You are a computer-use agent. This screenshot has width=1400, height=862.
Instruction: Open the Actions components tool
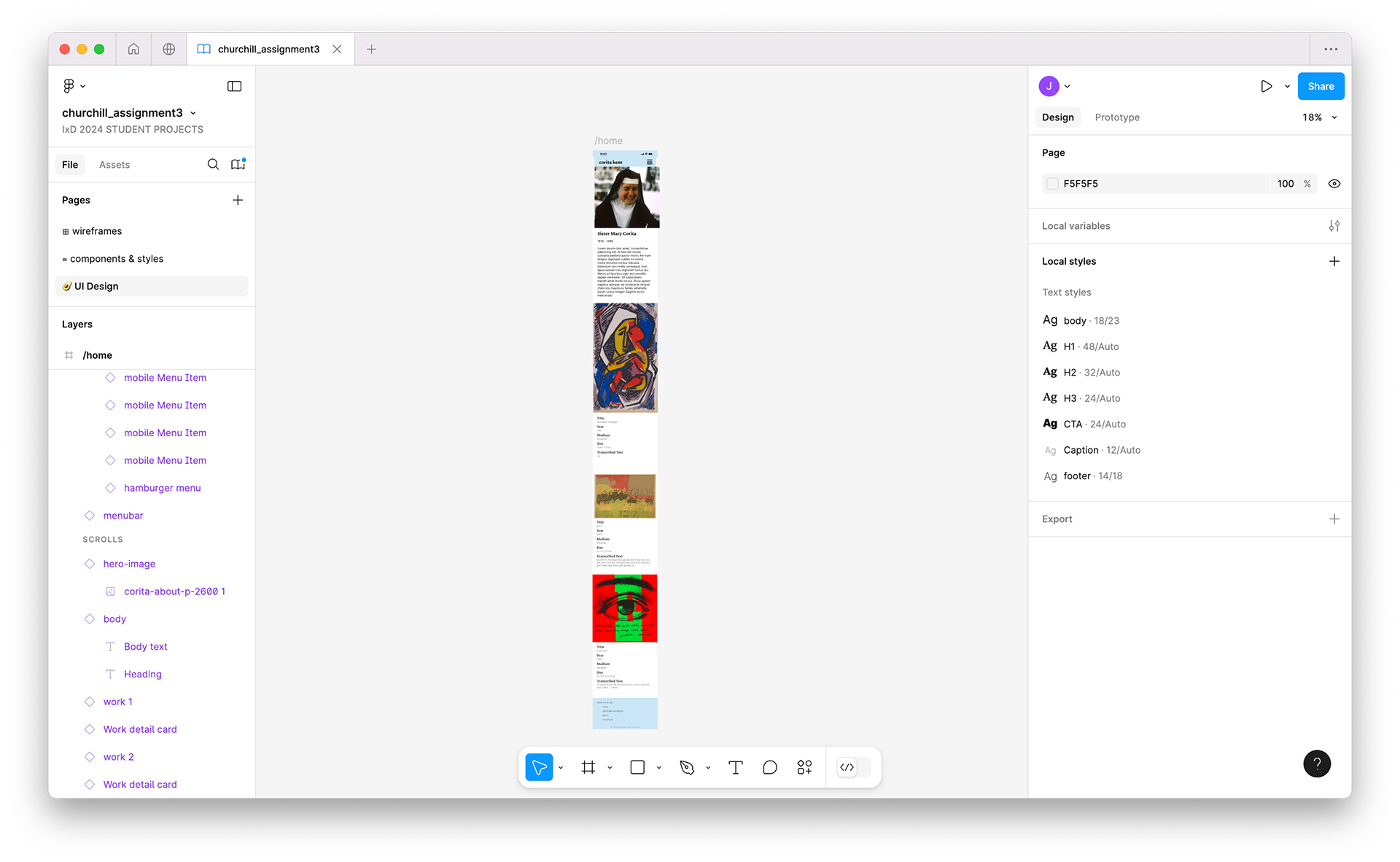[x=804, y=767]
